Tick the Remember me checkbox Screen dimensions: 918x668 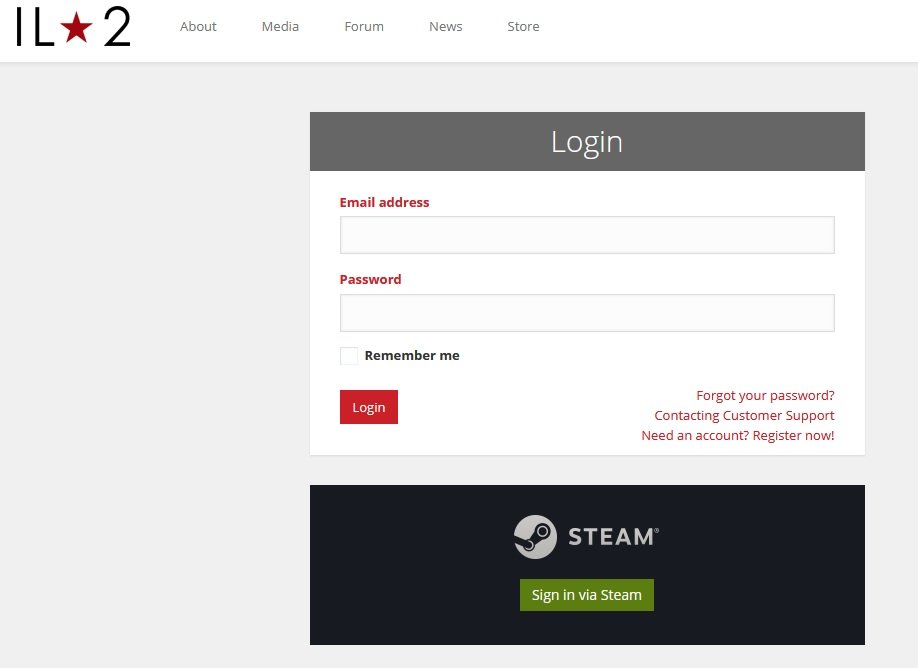pyautogui.click(x=348, y=355)
